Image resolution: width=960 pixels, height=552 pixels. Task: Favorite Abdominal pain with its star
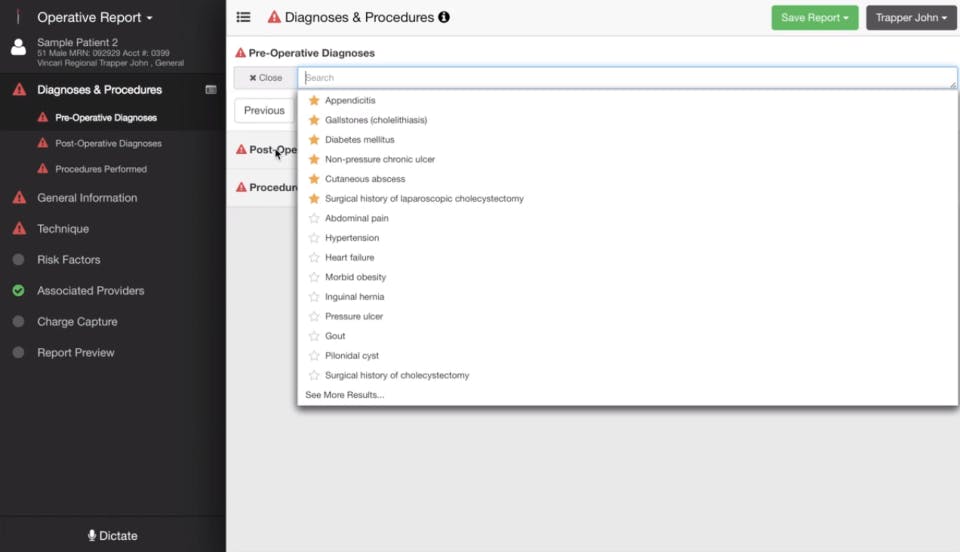314,218
